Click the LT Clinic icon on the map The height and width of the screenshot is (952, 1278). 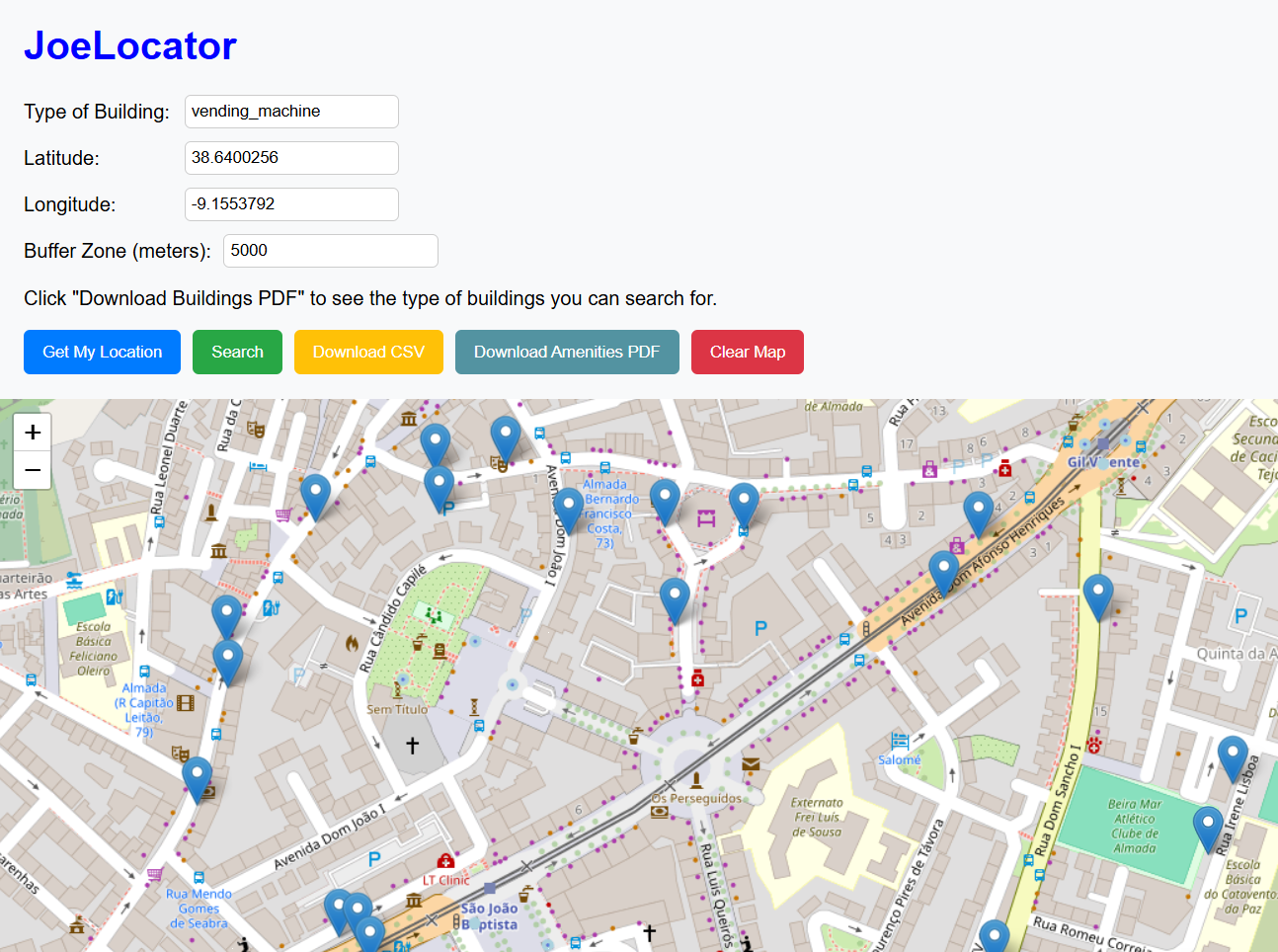445,861
